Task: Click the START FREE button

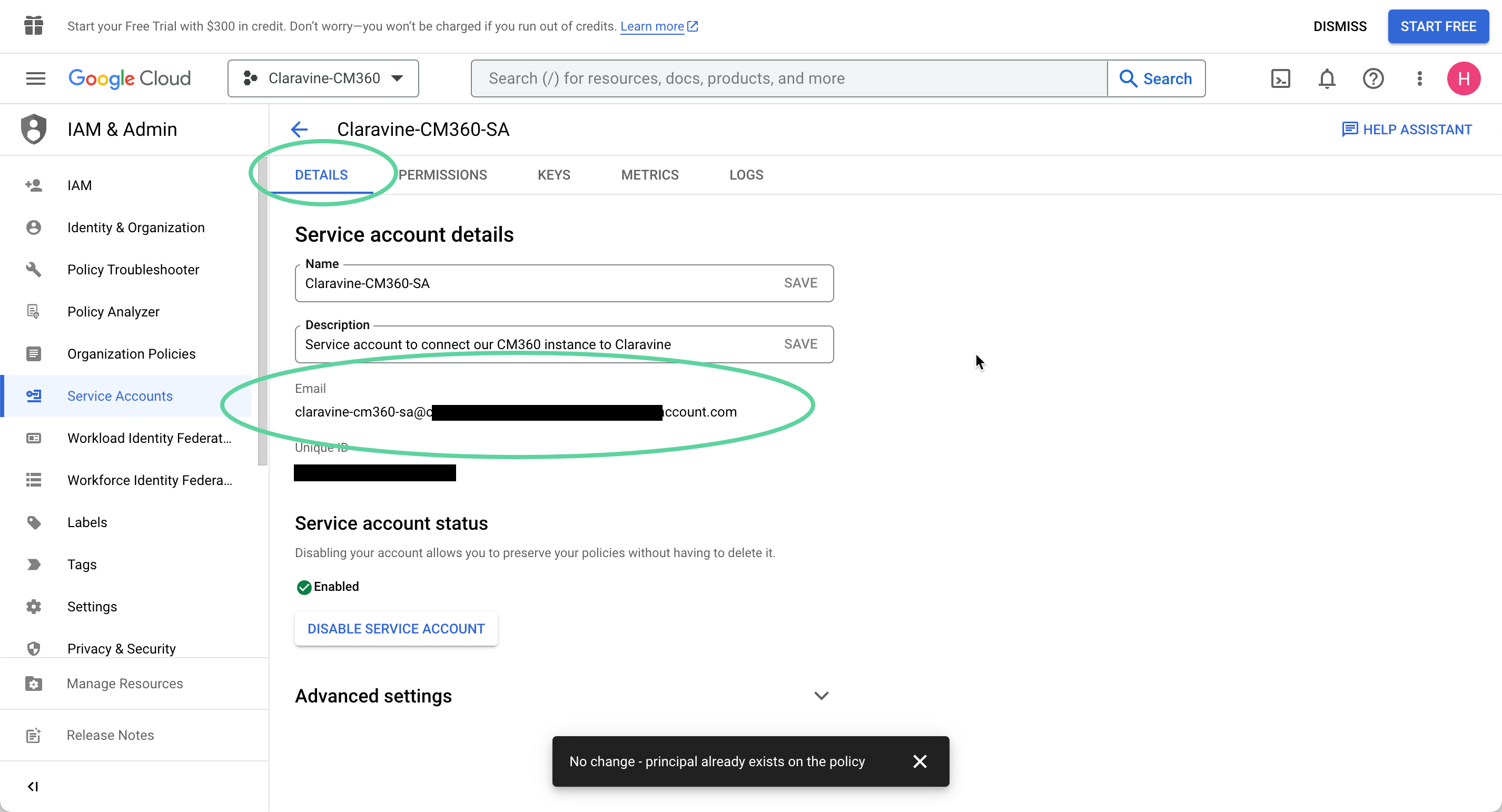Action: click(1438, 26)
